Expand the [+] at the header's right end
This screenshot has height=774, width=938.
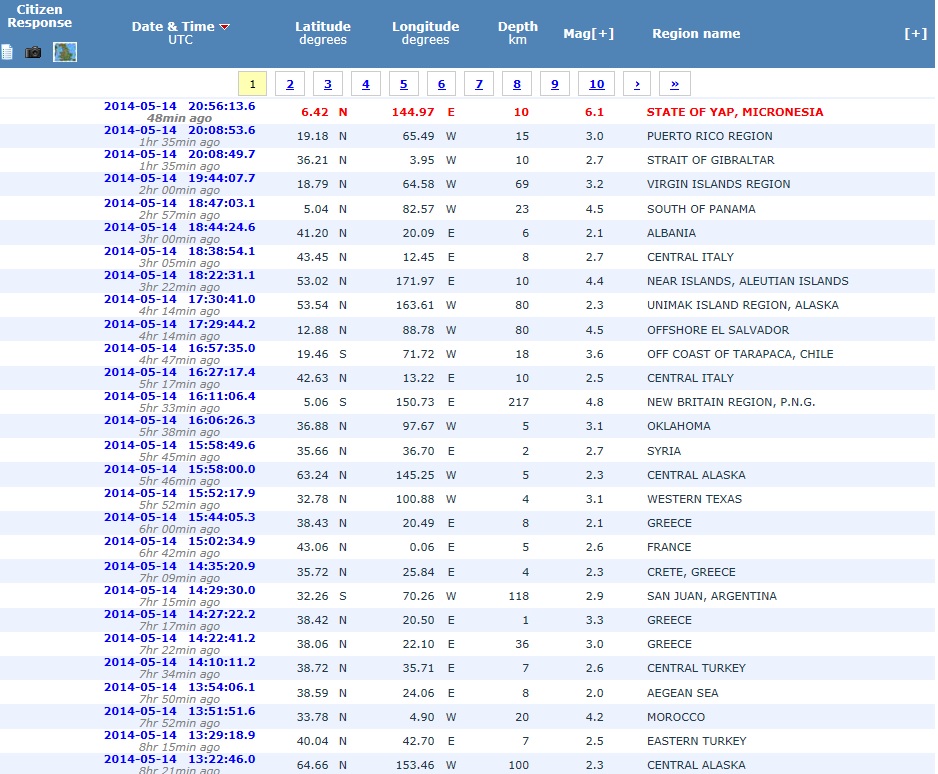click(915, 33)
